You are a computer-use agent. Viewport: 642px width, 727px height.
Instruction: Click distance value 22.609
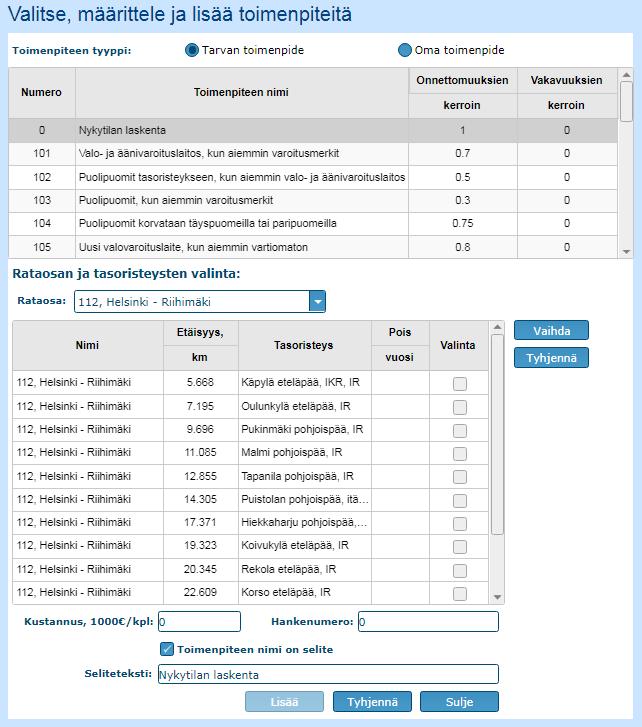point(200,593)
